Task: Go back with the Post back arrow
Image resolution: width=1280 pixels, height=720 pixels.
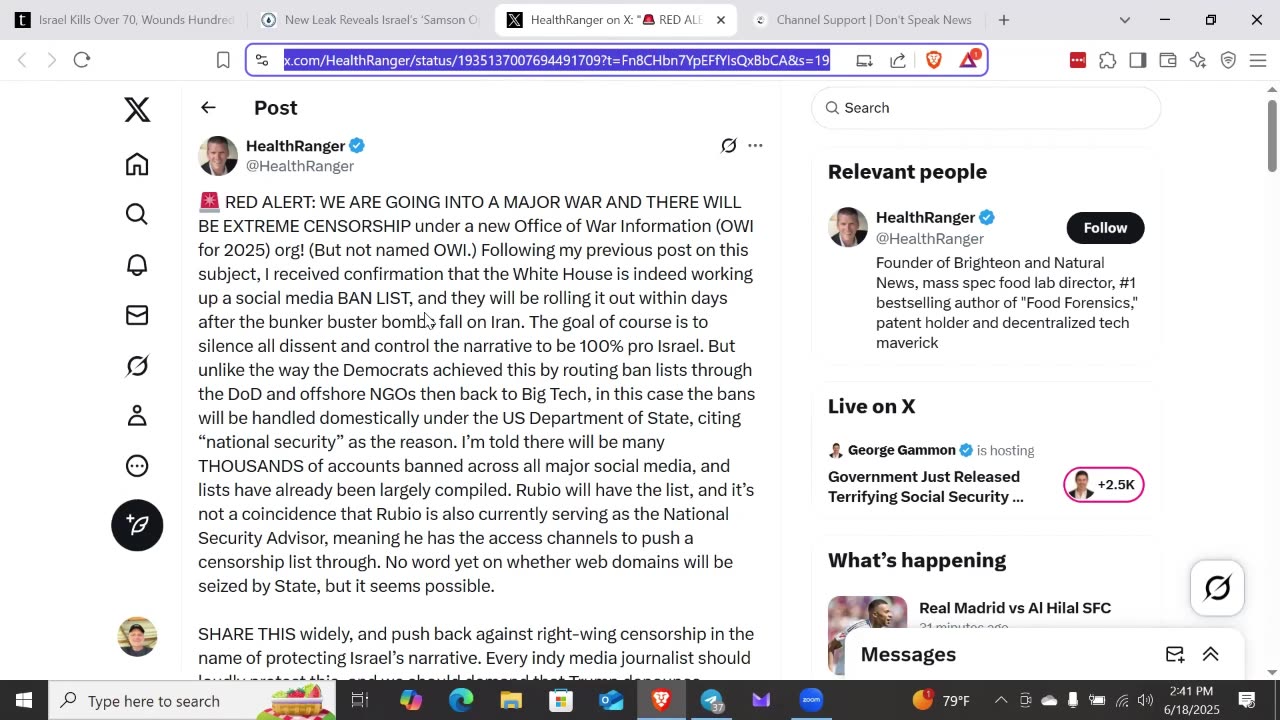Action: point(208,107)
